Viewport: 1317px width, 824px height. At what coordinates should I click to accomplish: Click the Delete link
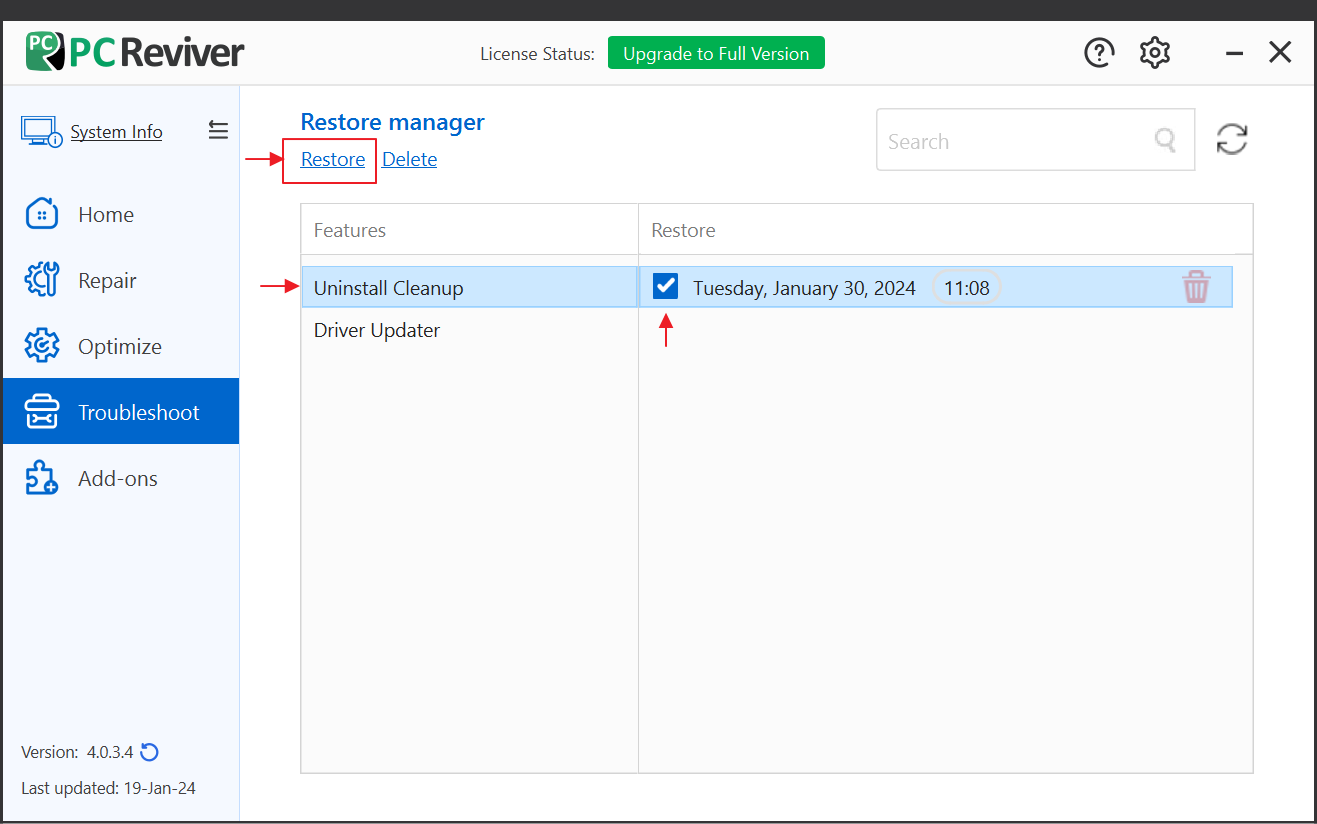coord(409,159)
